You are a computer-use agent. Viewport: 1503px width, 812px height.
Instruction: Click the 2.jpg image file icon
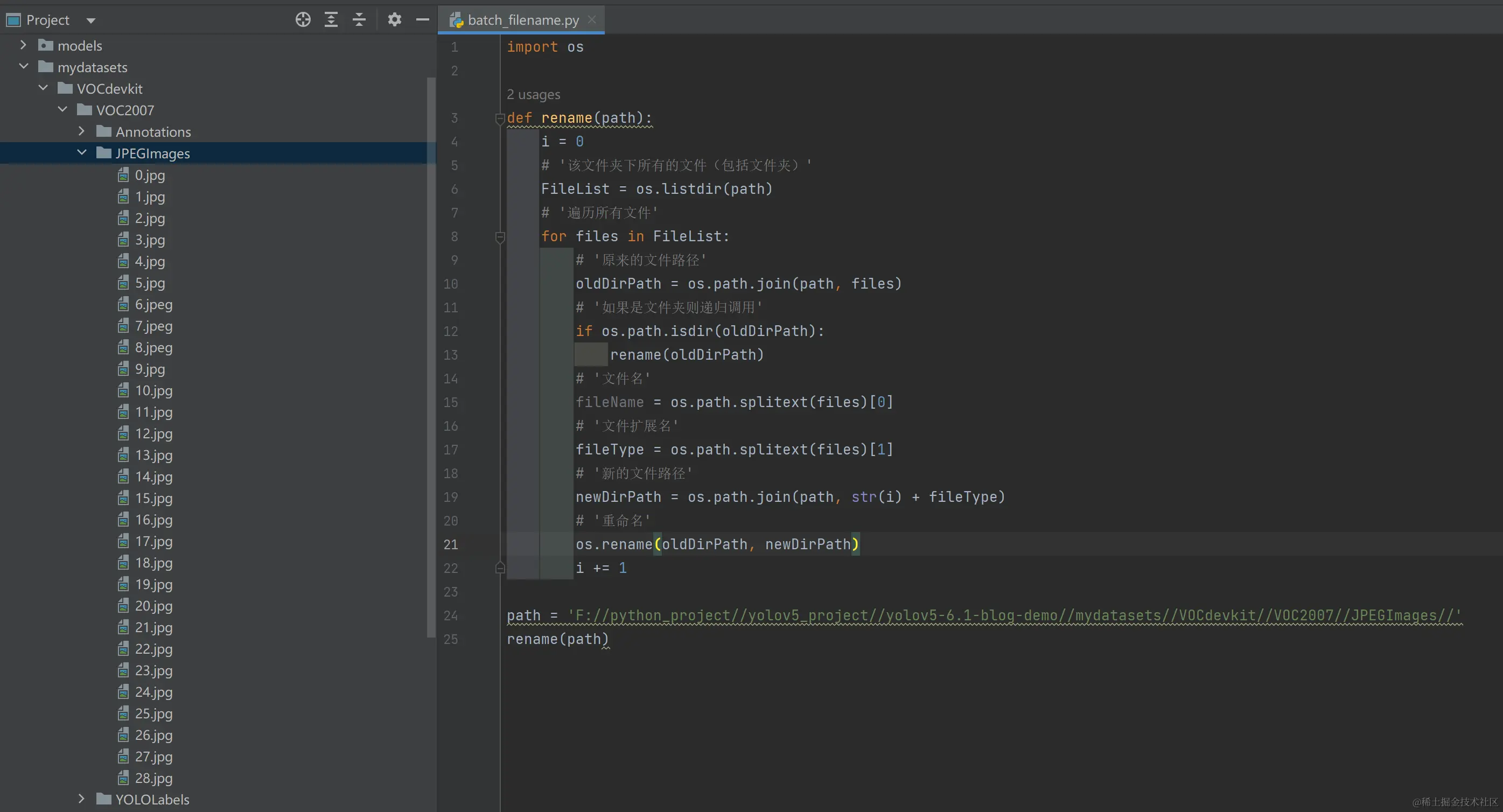[x=123, y=218]
